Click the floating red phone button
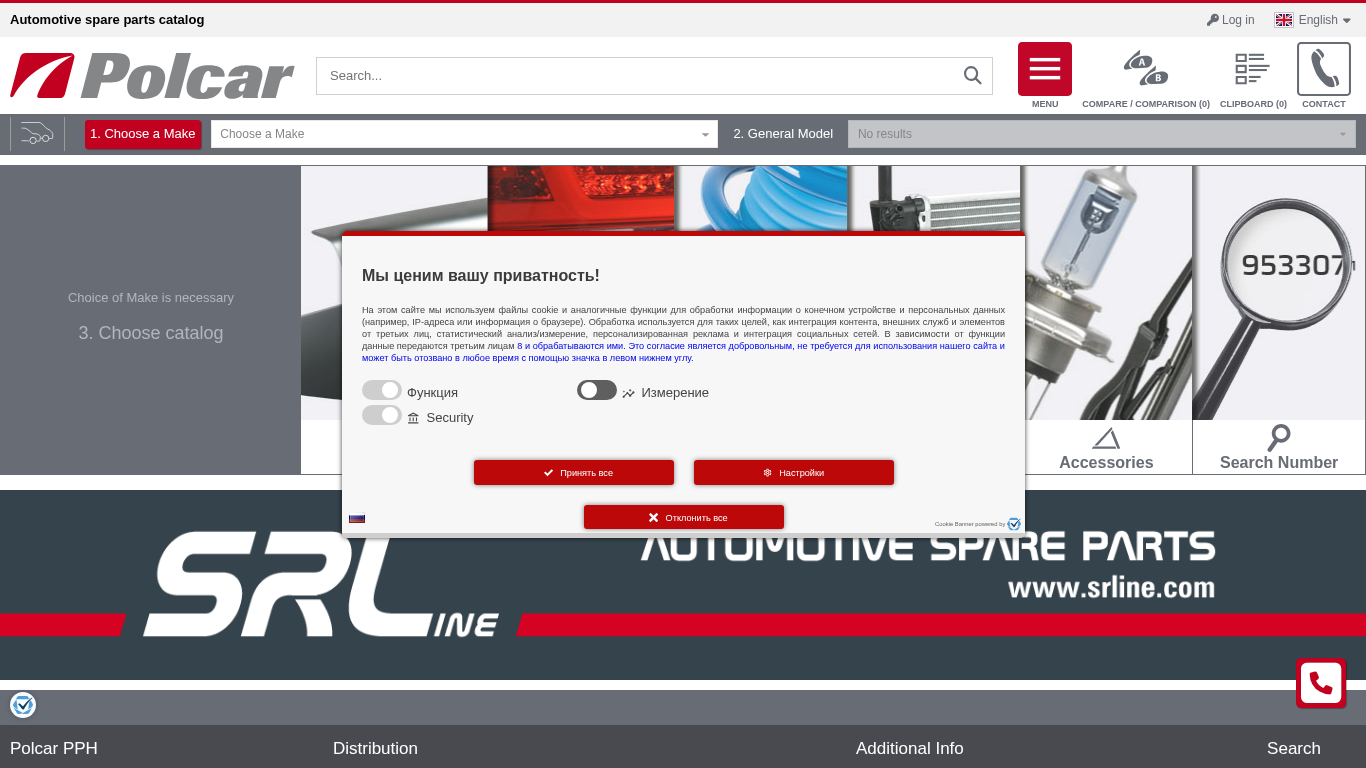The height and width of the screenshot is (768, 1366). click(1321, 683)
